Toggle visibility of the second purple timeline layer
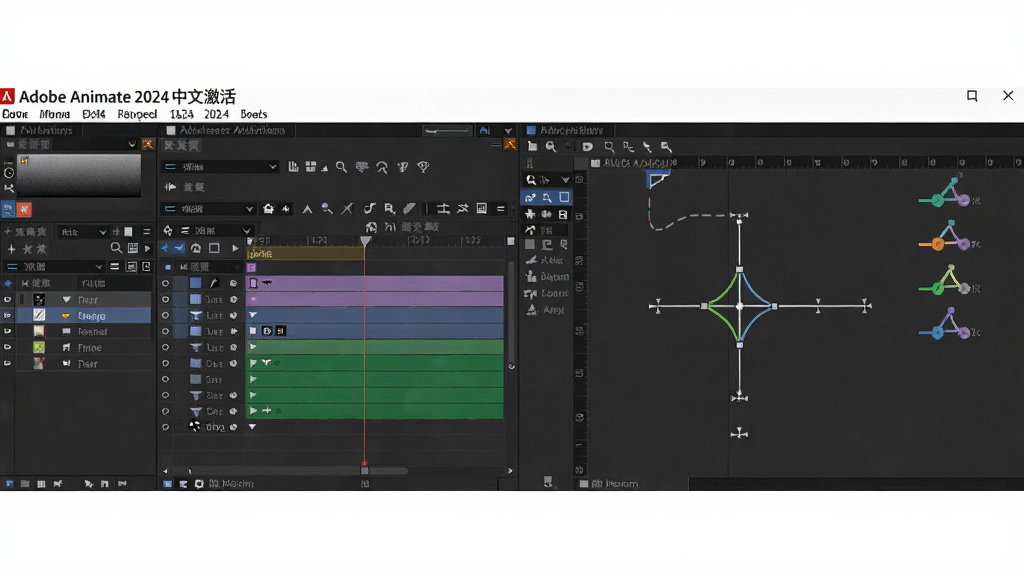 (x=165, y=300)
